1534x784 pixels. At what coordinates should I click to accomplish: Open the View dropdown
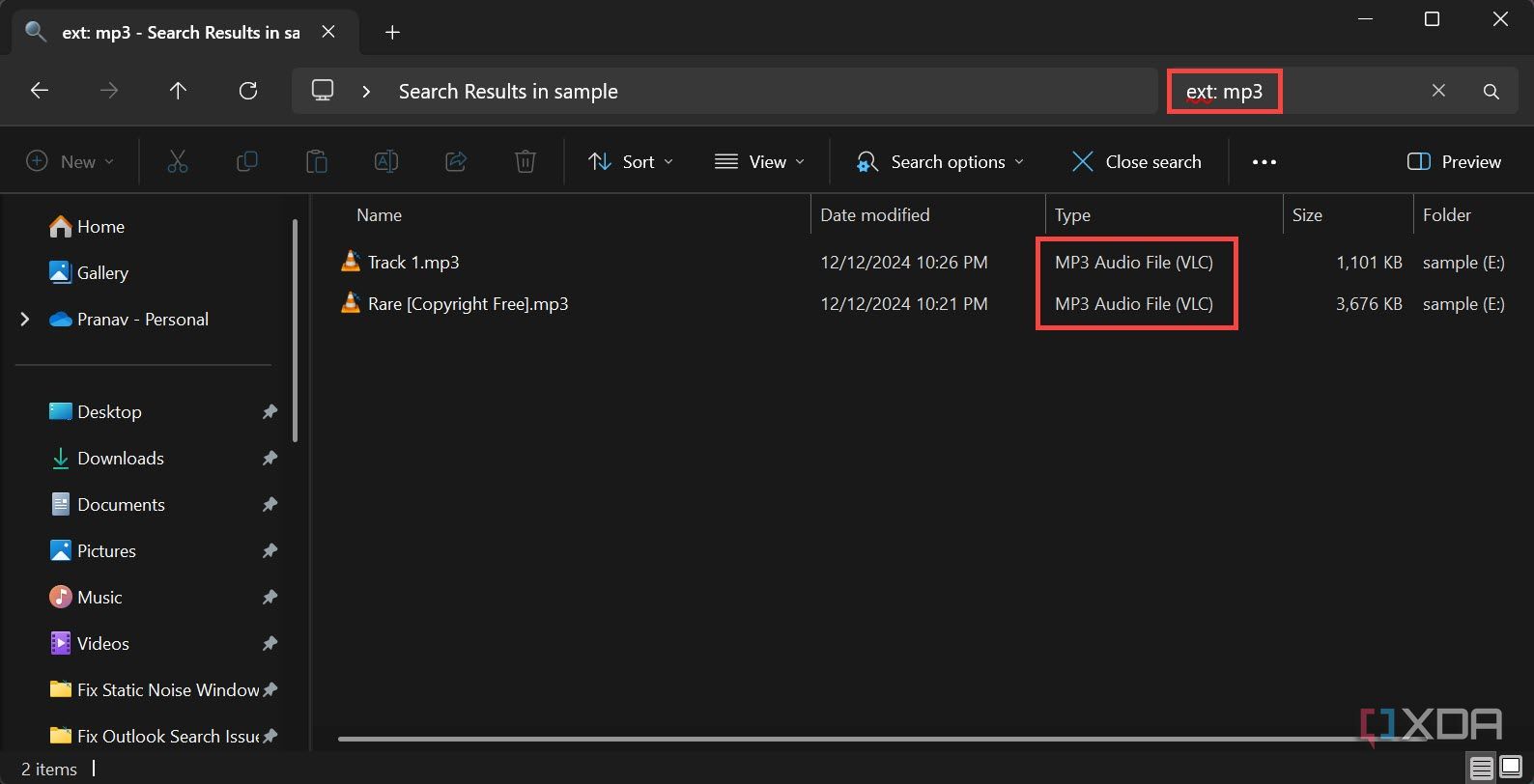pyautogui.click(x=759, y=162)
